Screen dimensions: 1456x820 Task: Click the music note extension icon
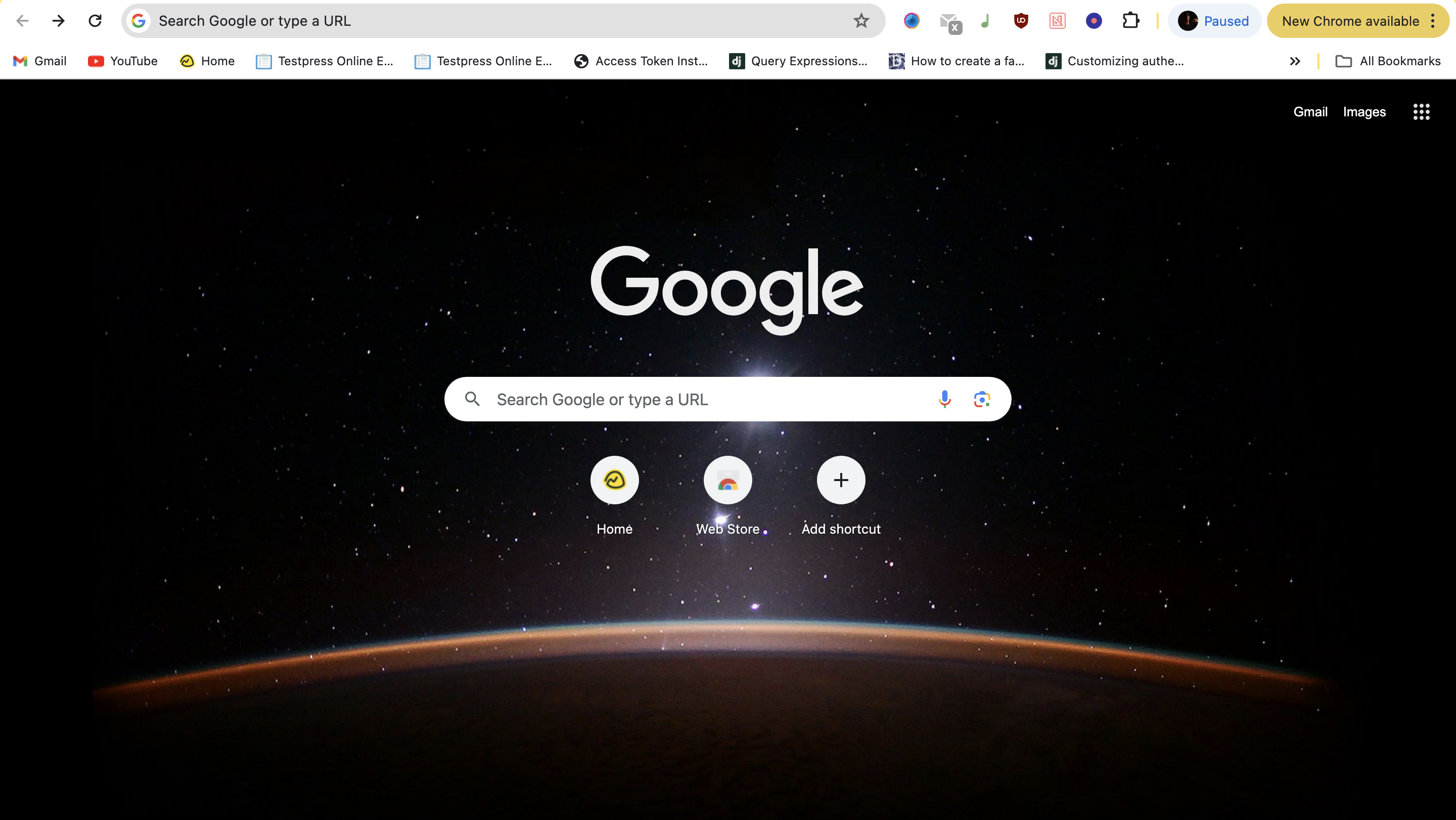click(985, 21)
